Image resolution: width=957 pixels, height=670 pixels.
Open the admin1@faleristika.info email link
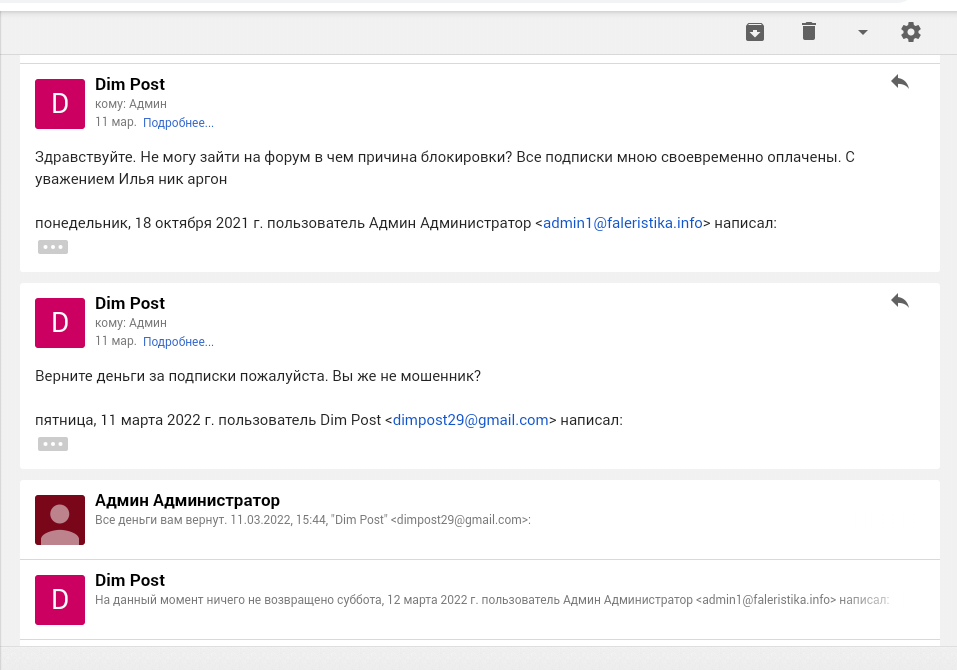[x=623, y=223]
